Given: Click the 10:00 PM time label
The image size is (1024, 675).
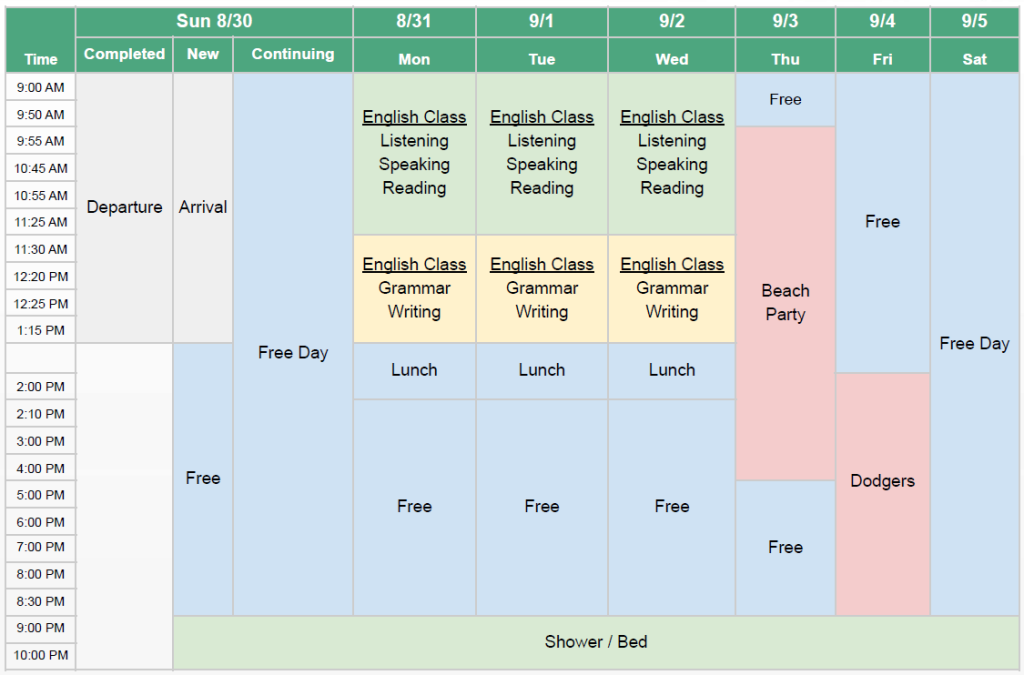Looking at the screenshot, I should tap(41, 655).
